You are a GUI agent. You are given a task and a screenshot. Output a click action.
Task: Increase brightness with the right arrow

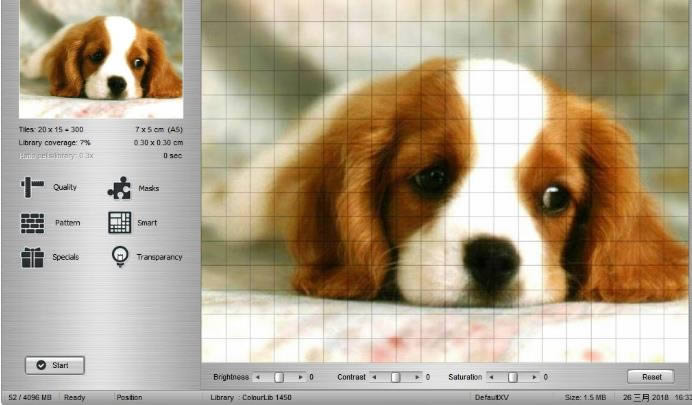[301, 377]
